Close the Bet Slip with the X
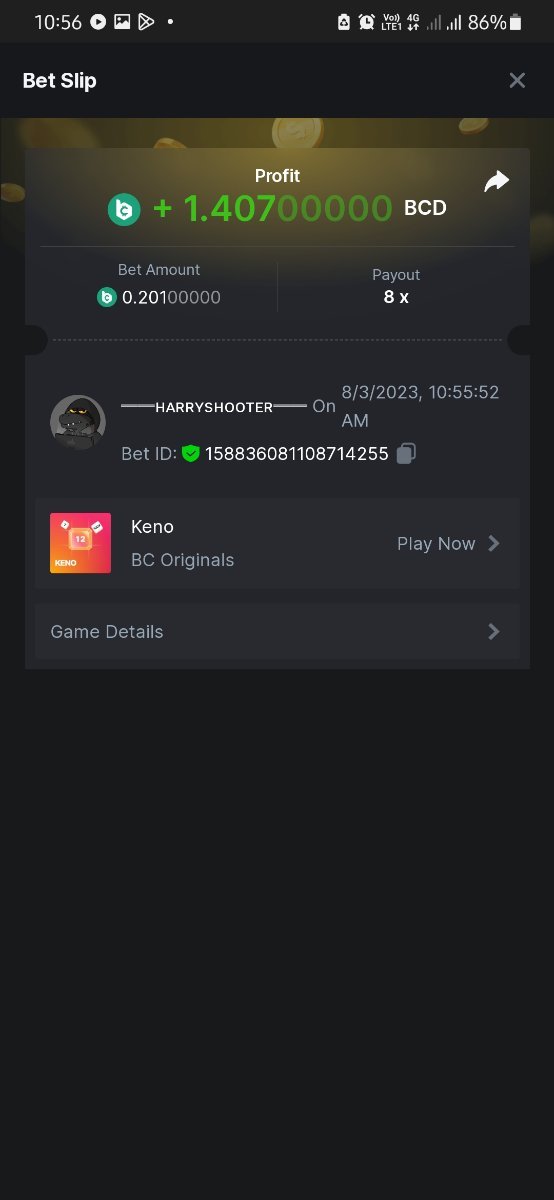This screenshot has height=1200, width=554. pos(517,80)
